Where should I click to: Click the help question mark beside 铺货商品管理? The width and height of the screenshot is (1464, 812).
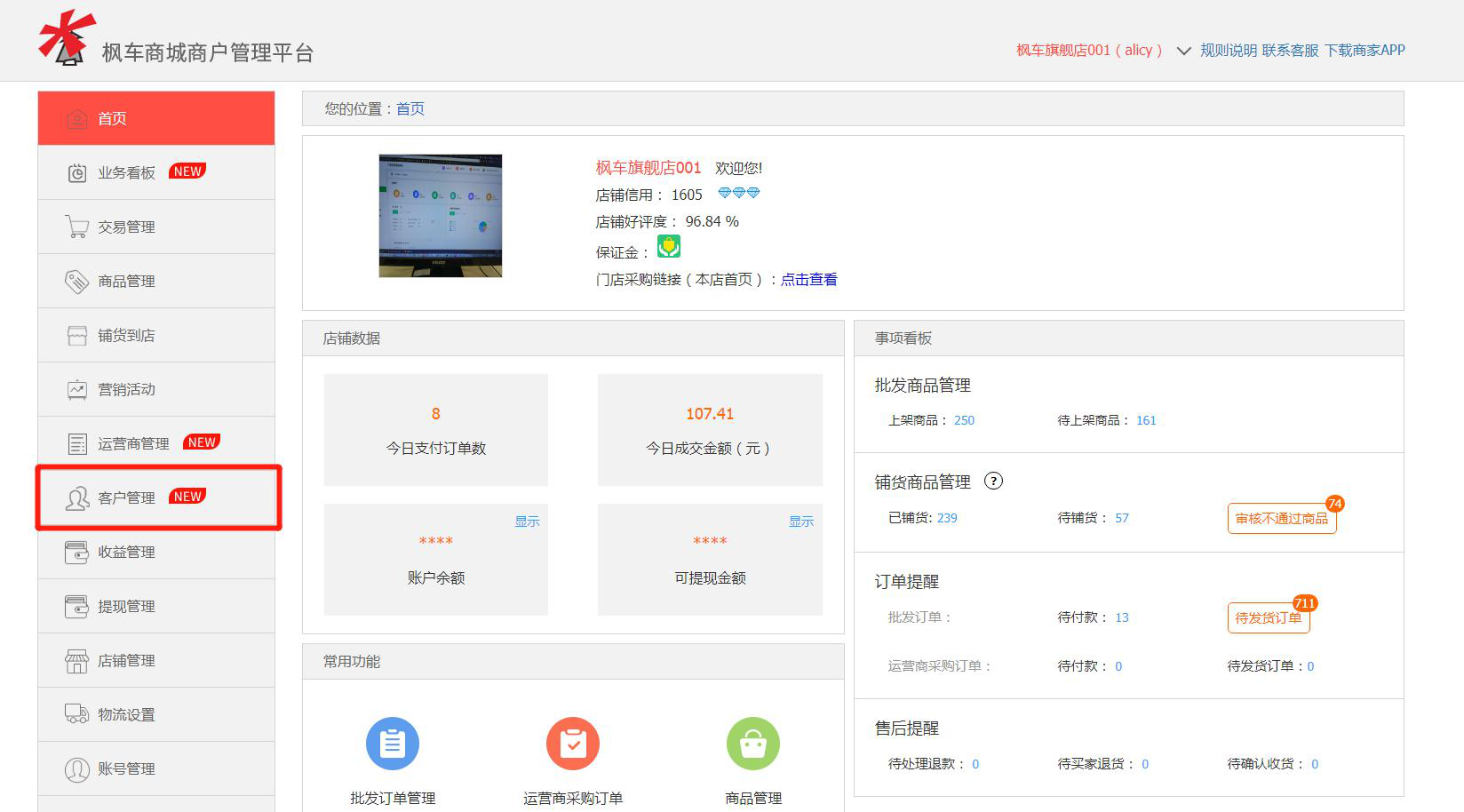point(994,482)
